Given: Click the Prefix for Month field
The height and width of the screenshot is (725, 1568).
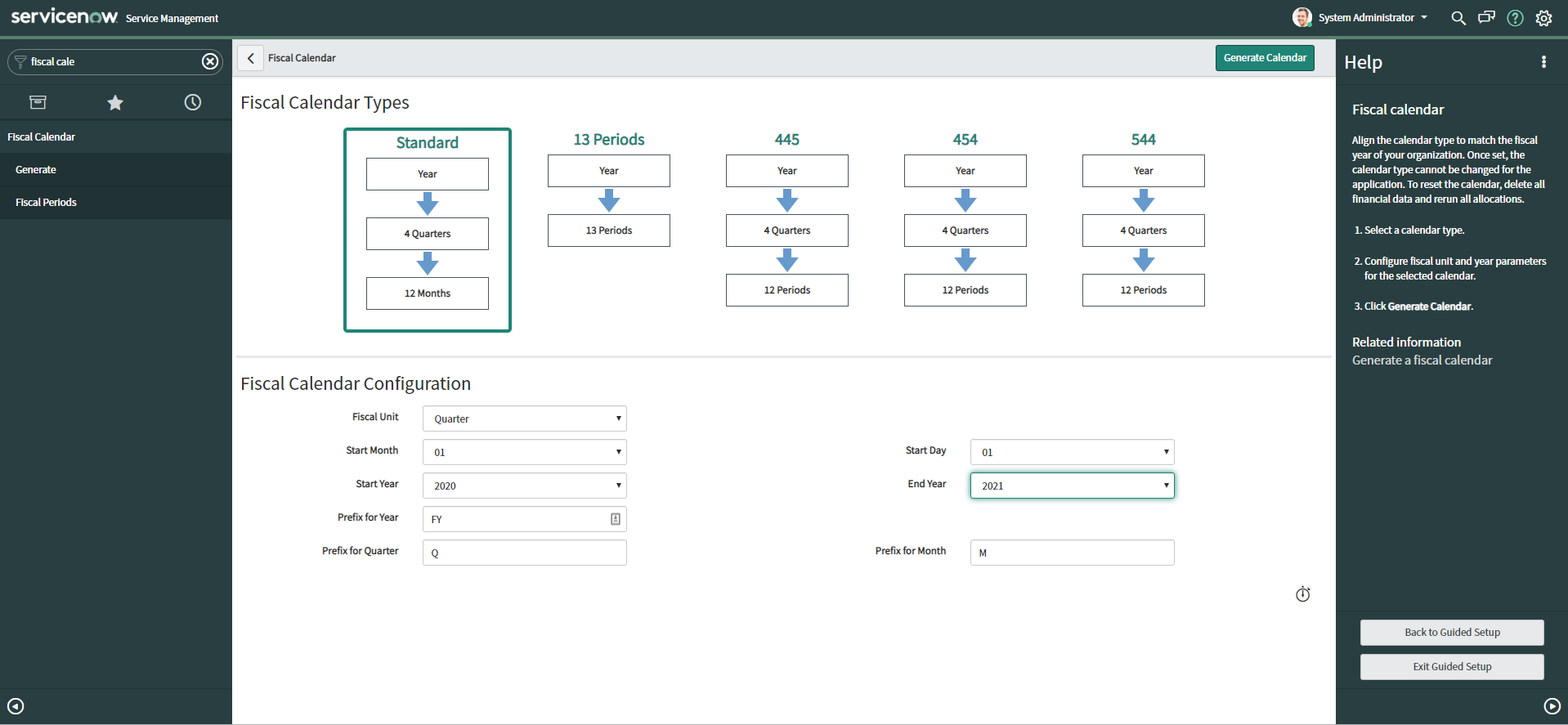Looking at the screenshot, I should click(1073, 553).
